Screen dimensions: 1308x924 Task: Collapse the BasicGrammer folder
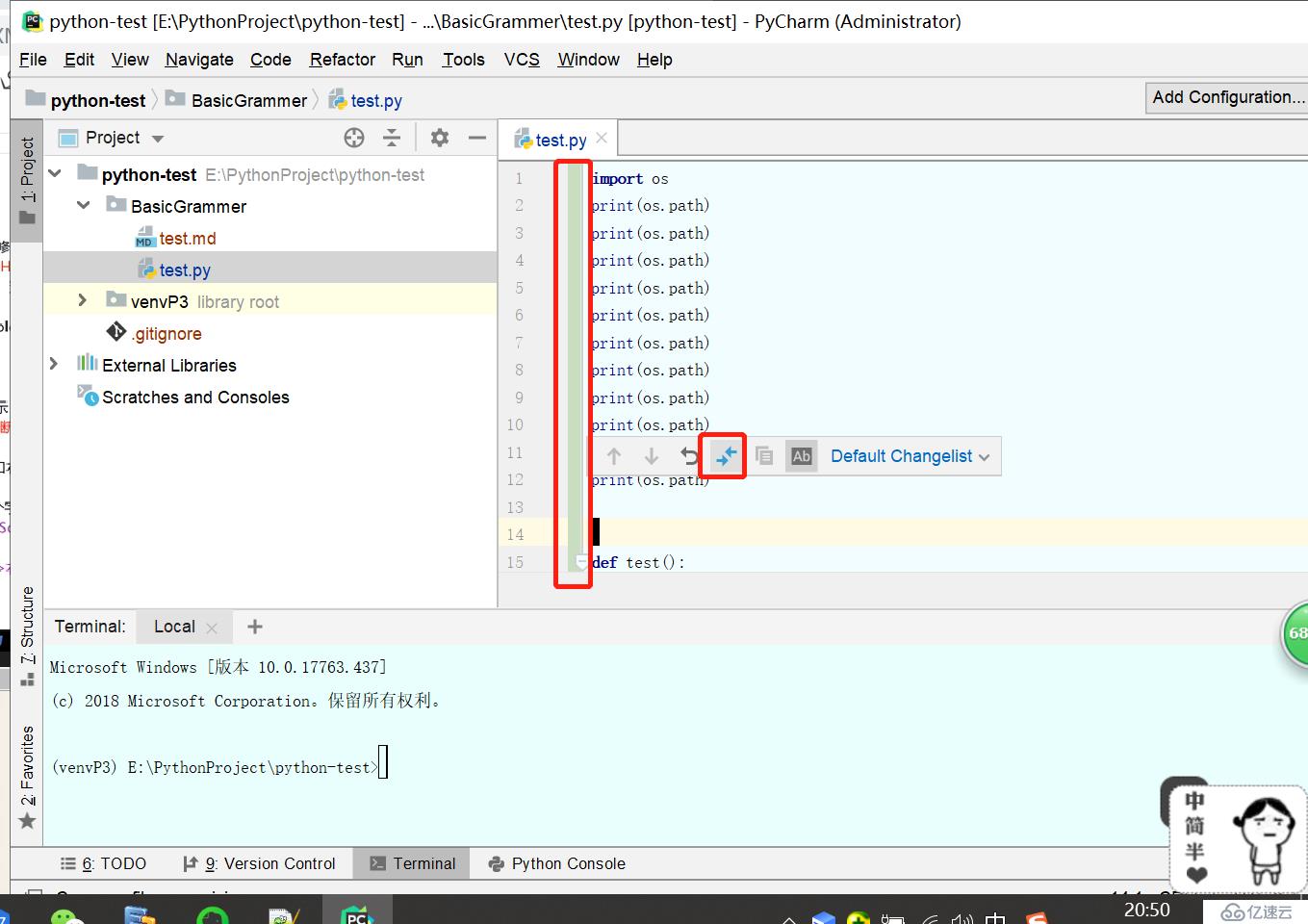tap(84, 206)
